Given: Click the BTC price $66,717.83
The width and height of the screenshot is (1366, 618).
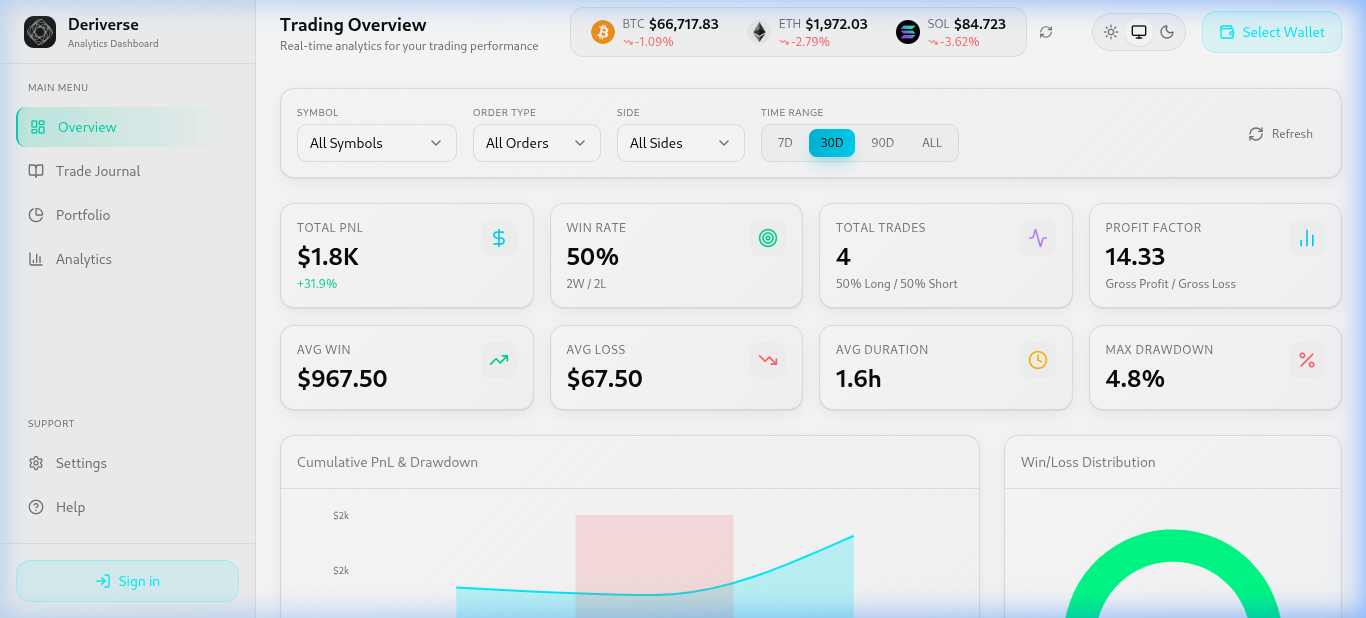Looking at the screenshot, I should (684, 24).
